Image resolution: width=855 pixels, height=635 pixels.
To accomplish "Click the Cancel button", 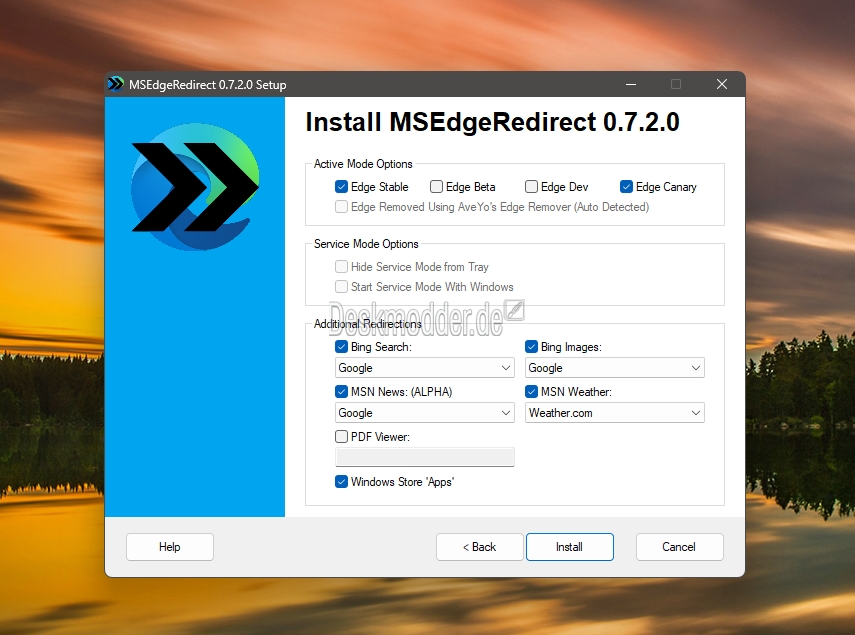I will [679, 547].
